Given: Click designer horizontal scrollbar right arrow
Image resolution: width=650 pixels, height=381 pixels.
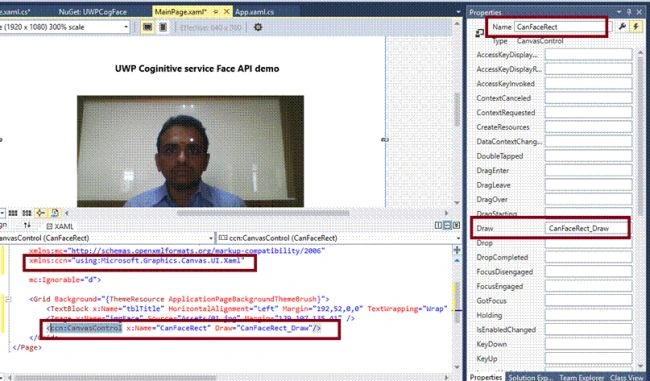Looking at the screenshot, I should click(x=446, y=213).
